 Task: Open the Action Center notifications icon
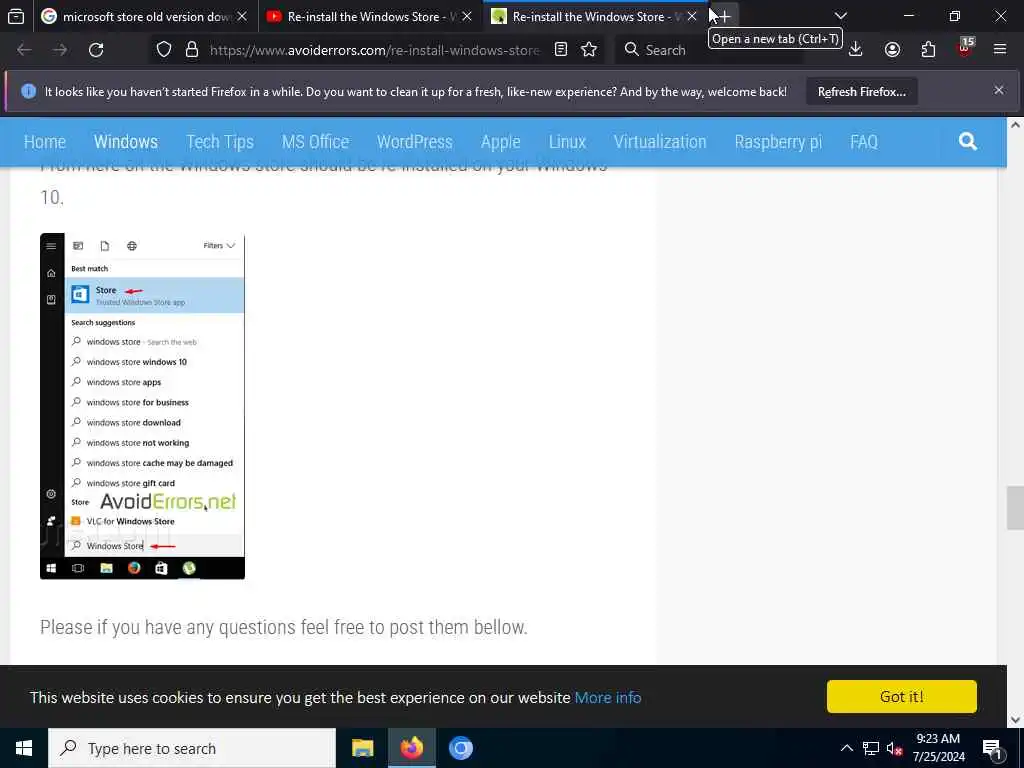pos(992,749)
